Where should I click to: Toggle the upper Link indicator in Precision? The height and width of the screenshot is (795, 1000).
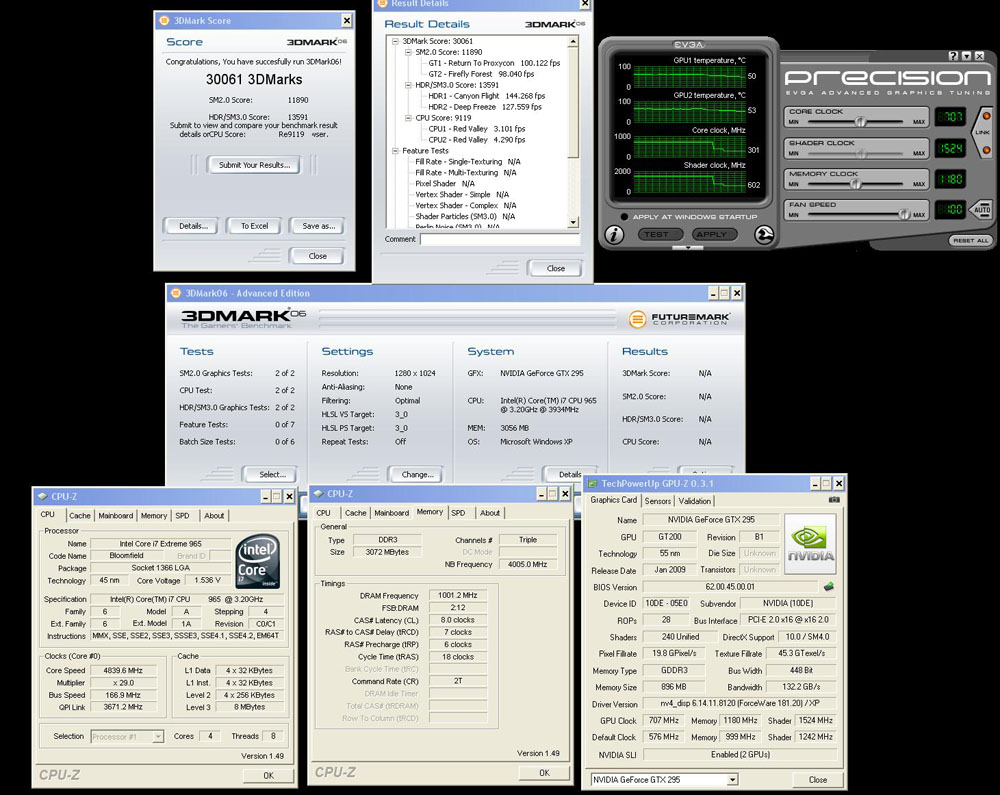[987, 116]
